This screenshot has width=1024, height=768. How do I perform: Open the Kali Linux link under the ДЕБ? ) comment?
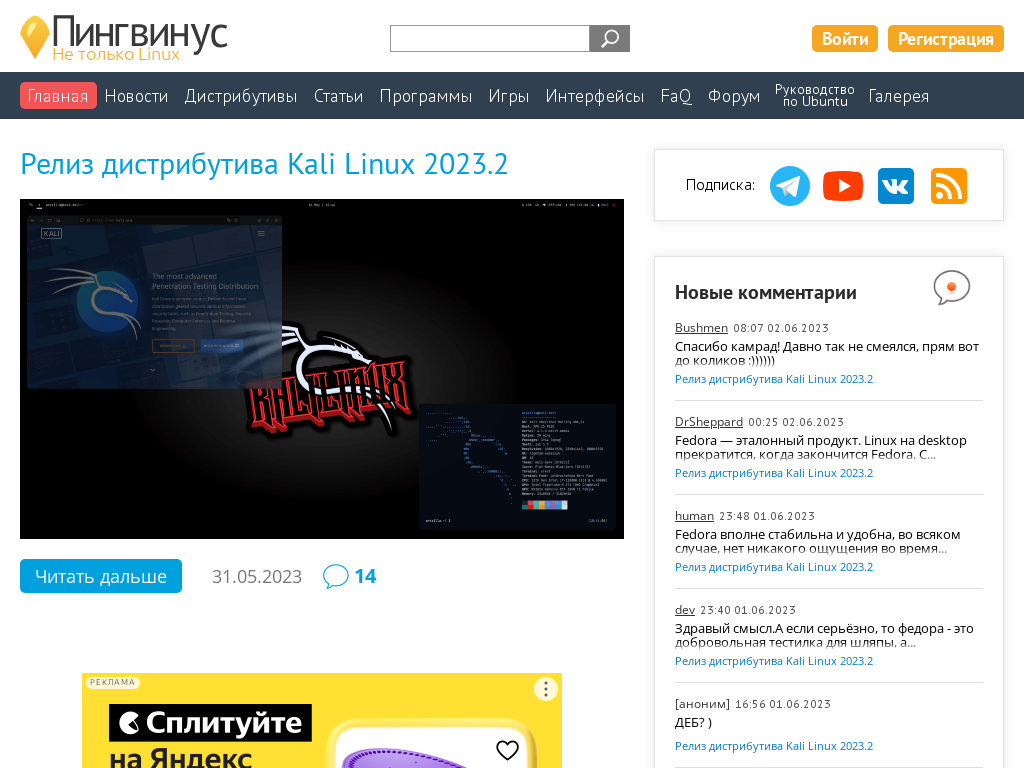(x=774, y=746)
